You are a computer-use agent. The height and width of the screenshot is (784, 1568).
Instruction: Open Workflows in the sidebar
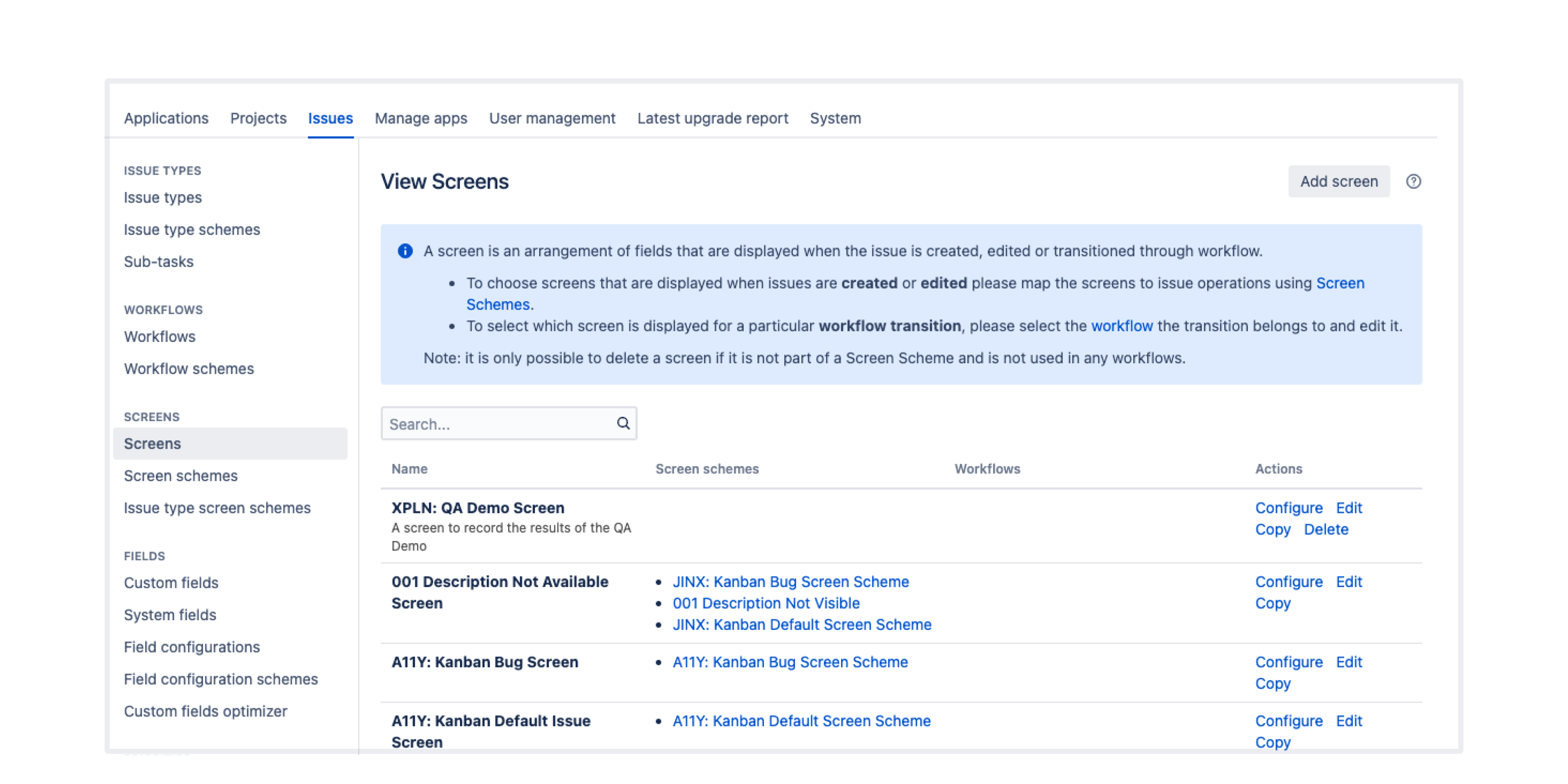159,337
